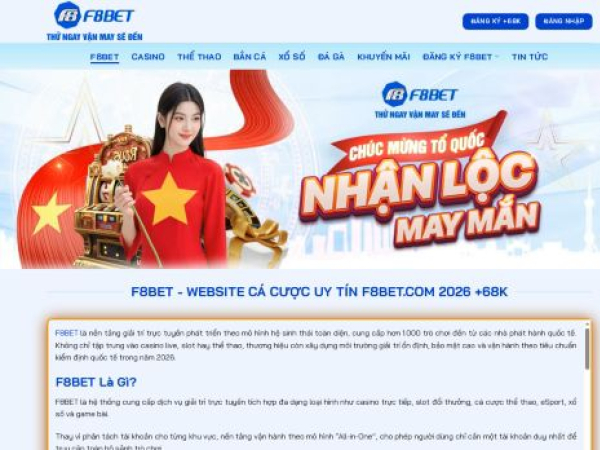Open the TIN TỨC news tab
This screenshot has height=450, width=600.
pos(530,57)
